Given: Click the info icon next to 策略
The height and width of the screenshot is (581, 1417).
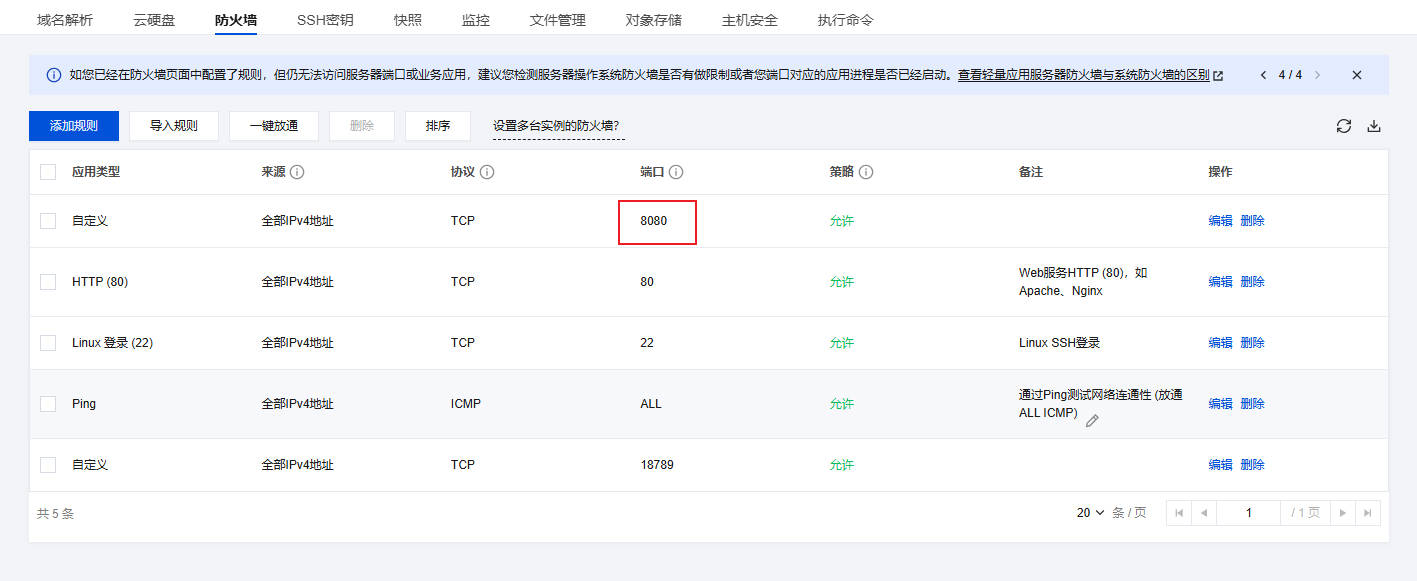Looking at the screenshot, I should (x=866, y=172).
